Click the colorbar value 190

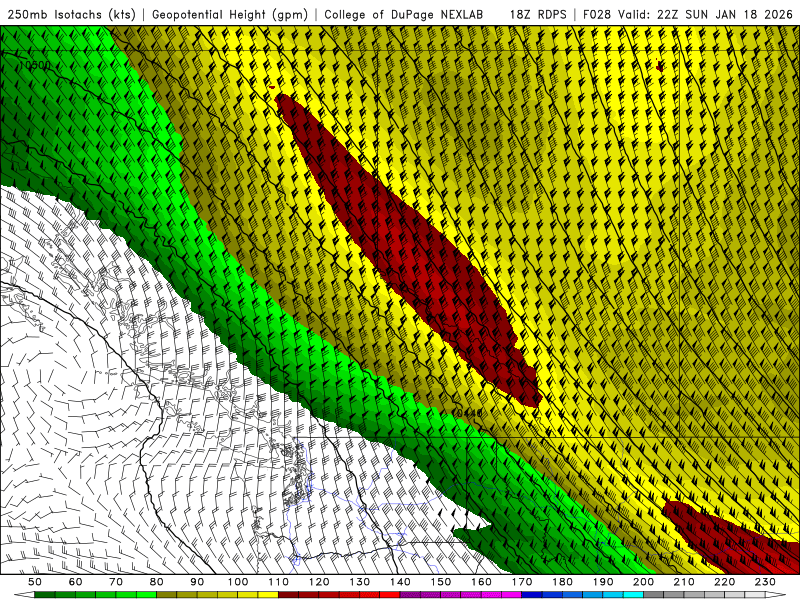coord(603,582)
